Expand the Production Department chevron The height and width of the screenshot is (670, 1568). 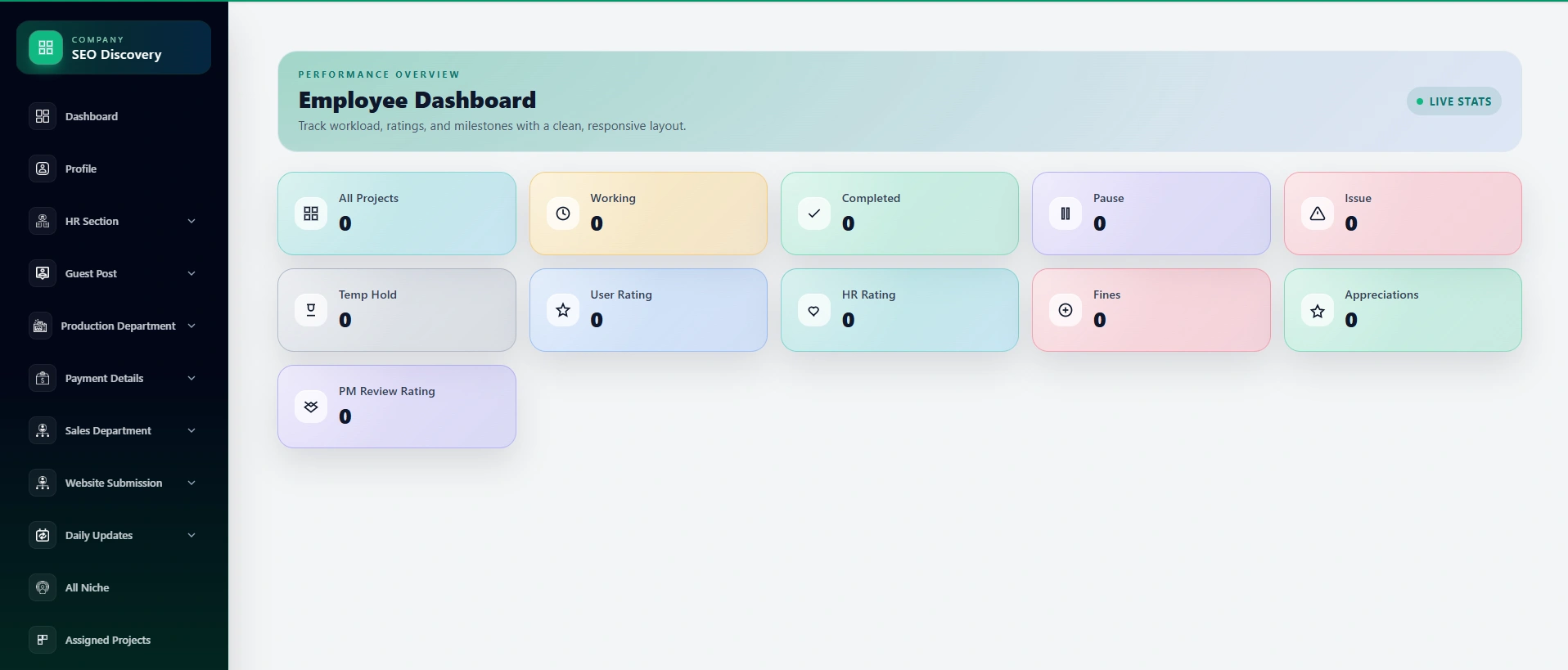[x=191, y=326]
